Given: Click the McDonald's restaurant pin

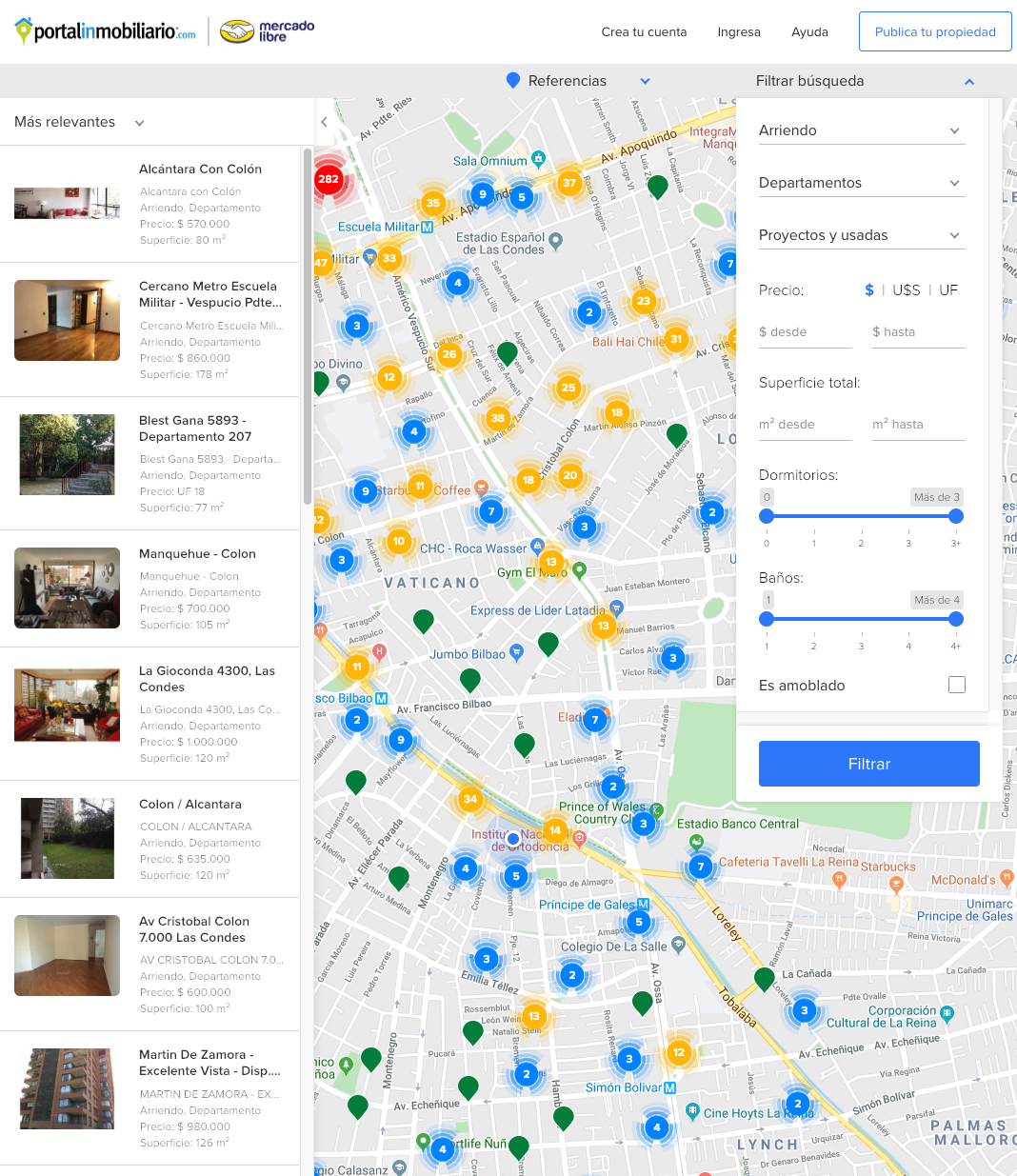Looking at the screenshot, I should click(1007, 877).
